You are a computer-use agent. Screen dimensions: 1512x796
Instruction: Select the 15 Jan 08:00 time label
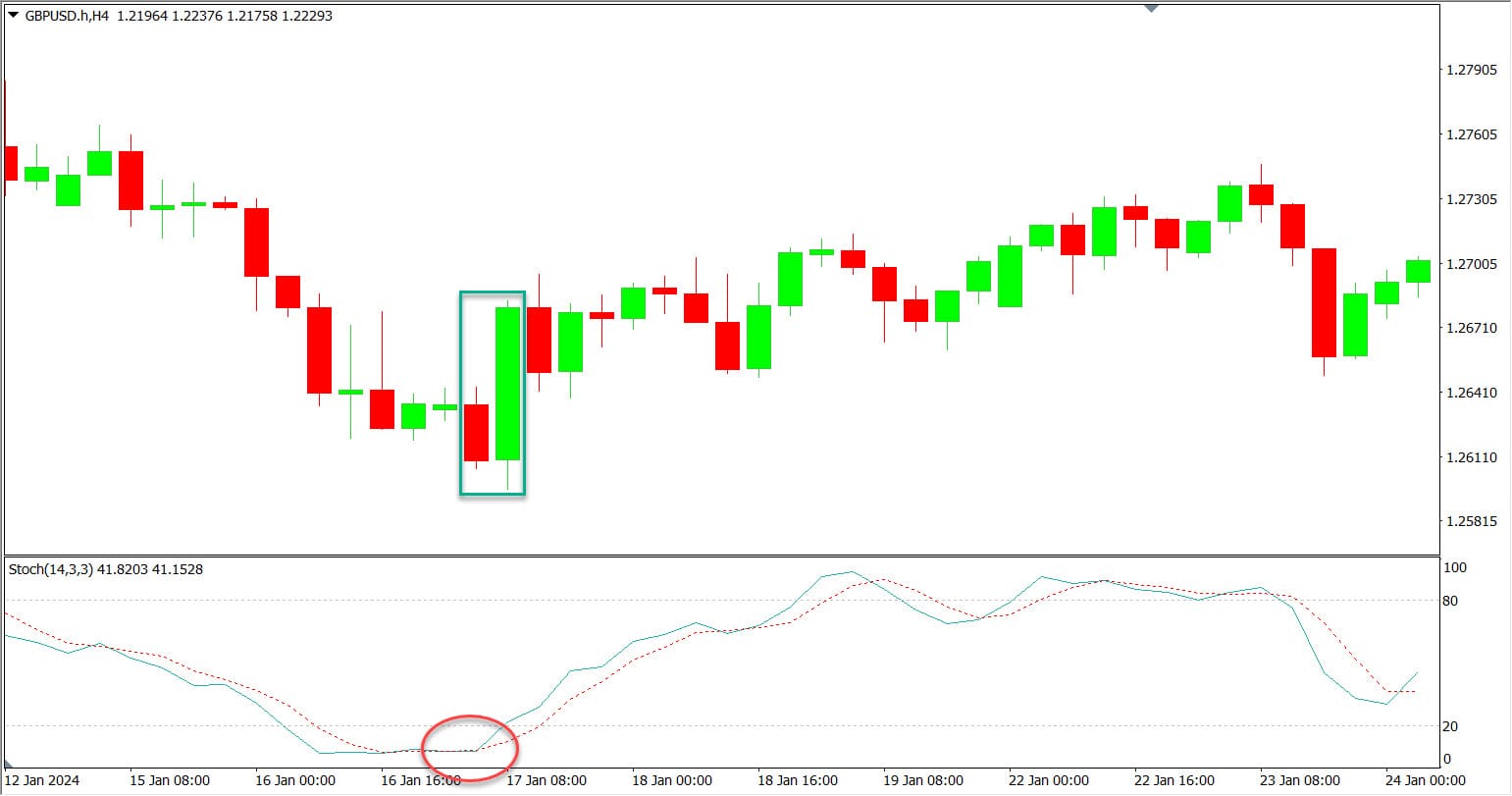pyautogui.click(x=170, y=781)
